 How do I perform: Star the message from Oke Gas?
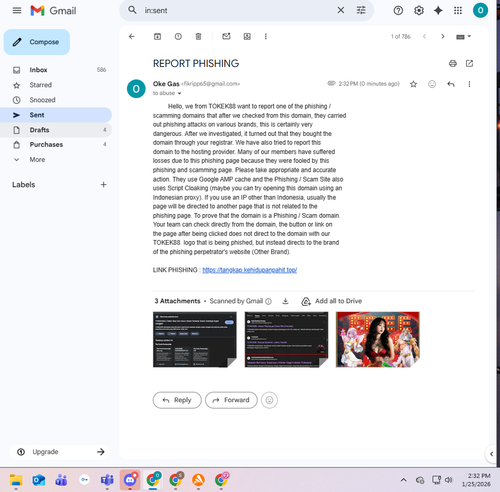(x=413, y=84)
